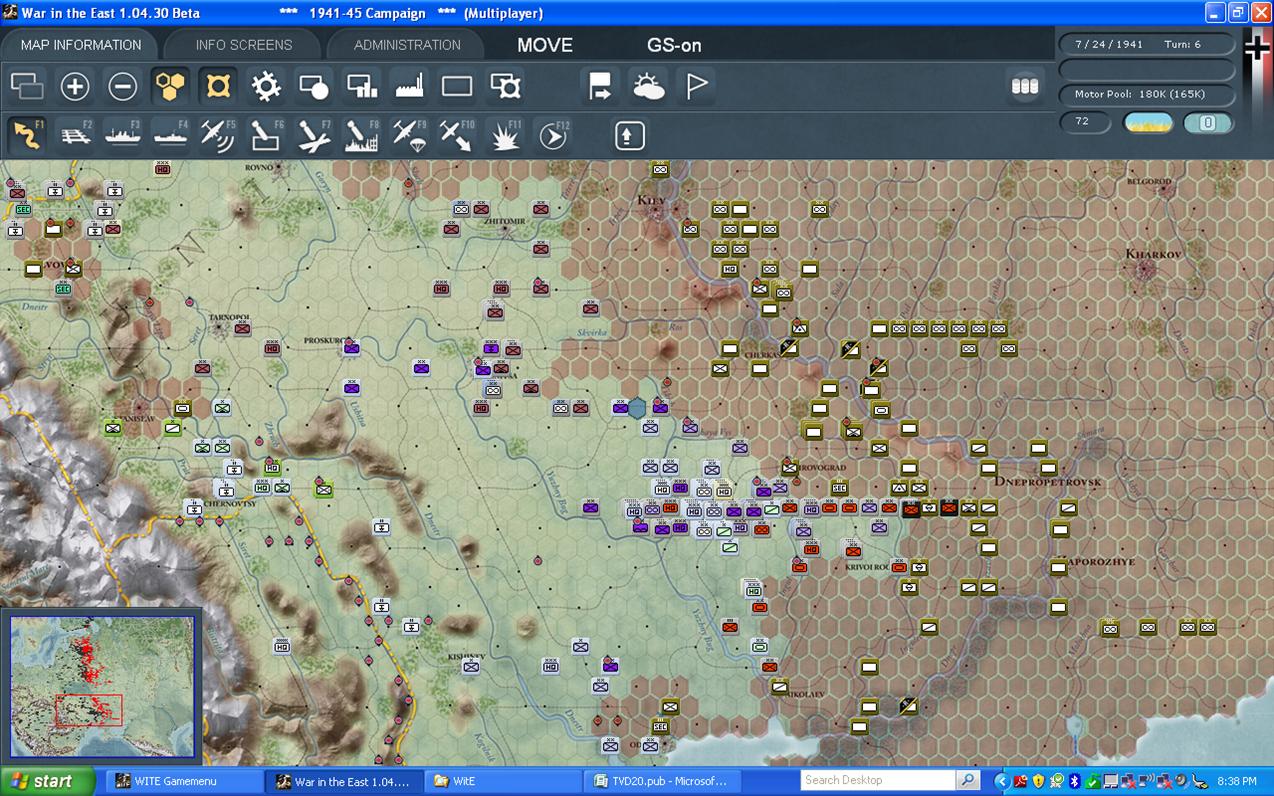Screen dimensions: 1274x796
Task: Click the factory icon in toolbar
Action: click(410, 87)
